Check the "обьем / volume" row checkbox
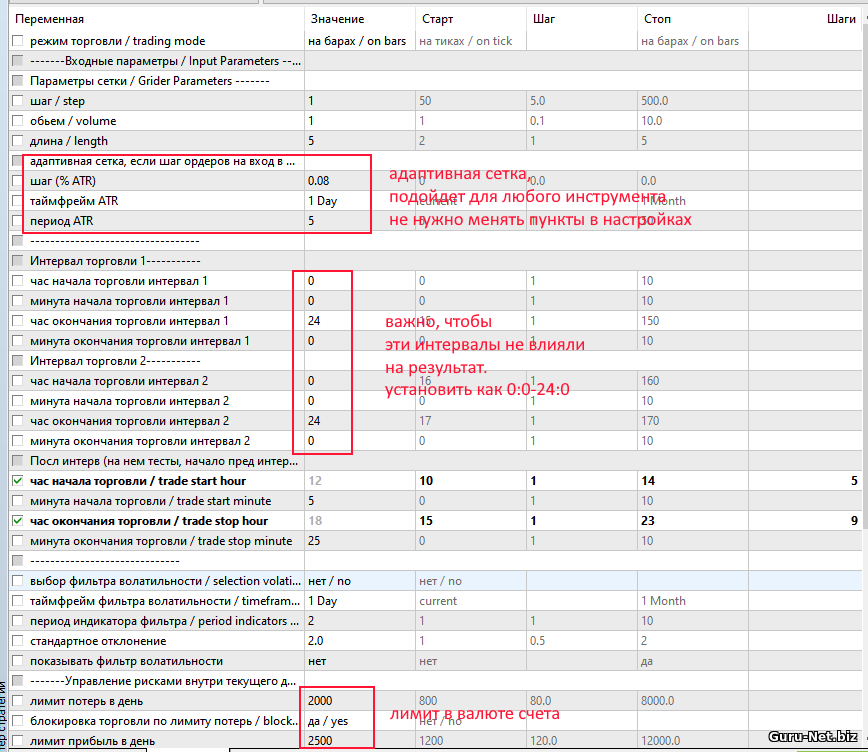The image size is (868, 752). click(x=17, y=121)
